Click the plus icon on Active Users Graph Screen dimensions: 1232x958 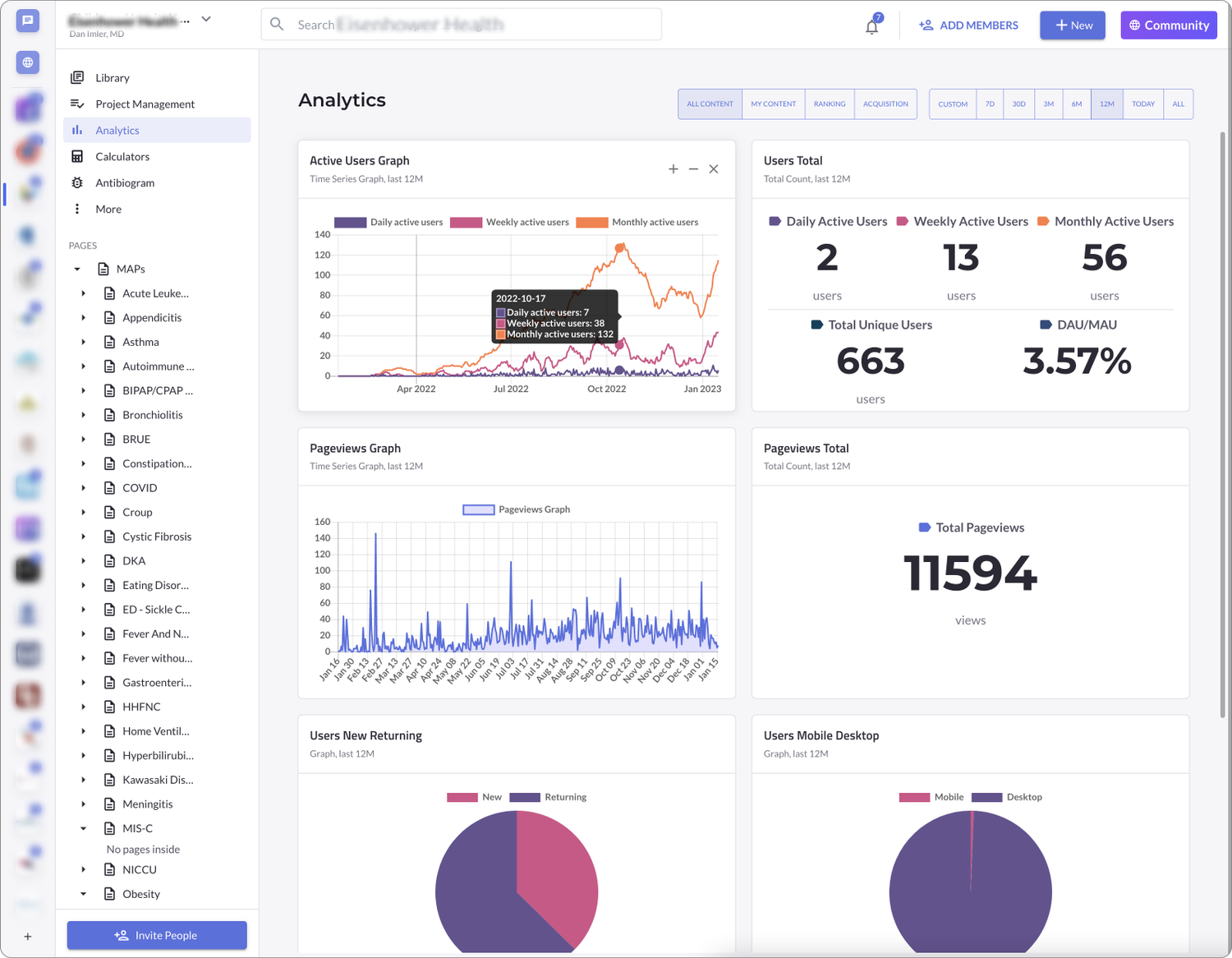click(673, 168)
